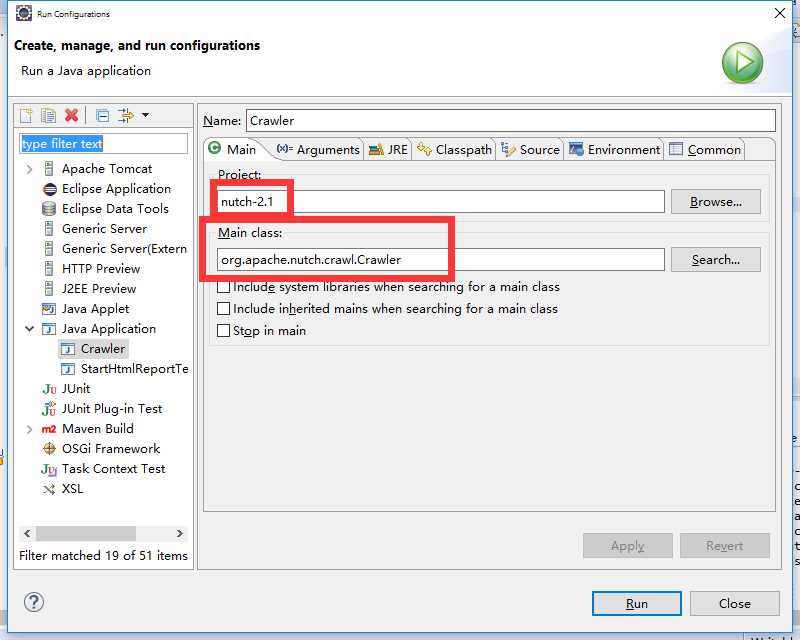Click the Java Application category icon
Image resolution: width=800 pixels, height=640 pixels.
pos(49,329)
